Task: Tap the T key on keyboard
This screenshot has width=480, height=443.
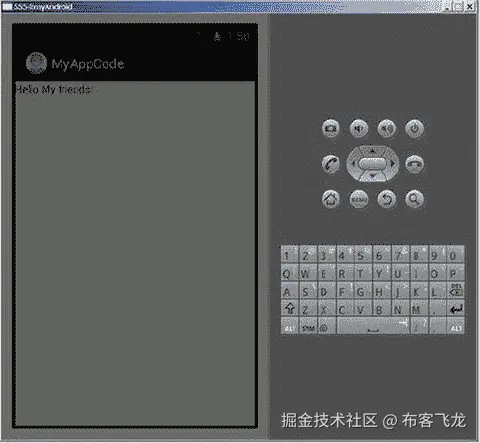Action: click(x=364, y=273)
